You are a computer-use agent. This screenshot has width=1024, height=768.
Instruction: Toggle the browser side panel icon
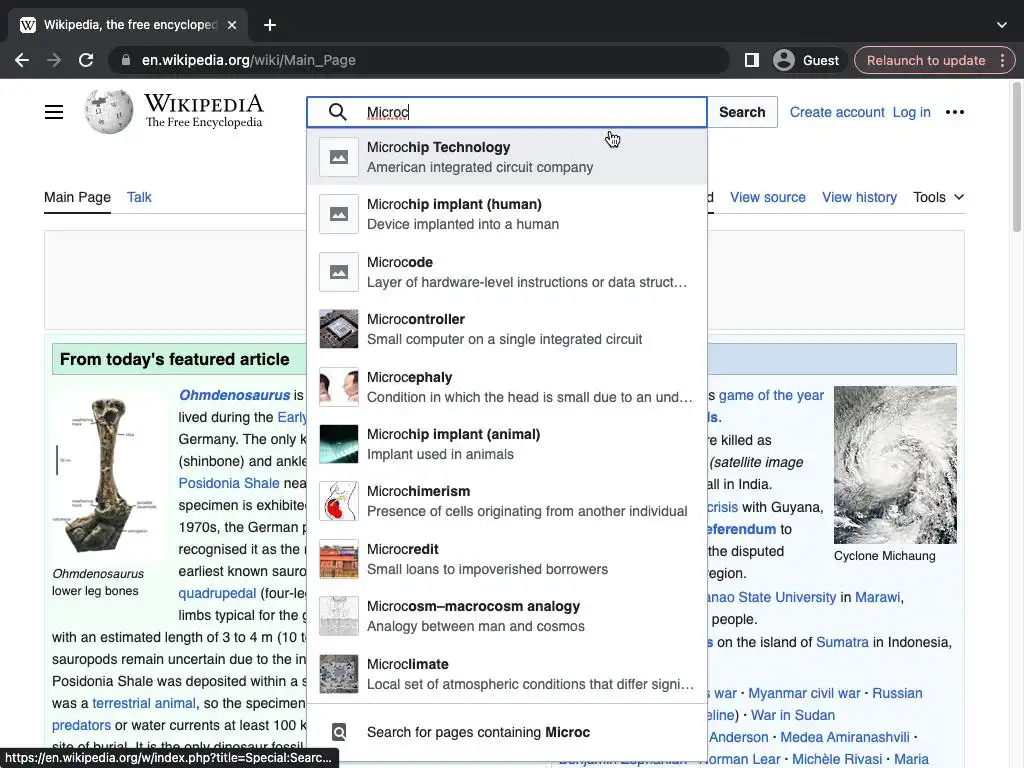tap(752, 60)
